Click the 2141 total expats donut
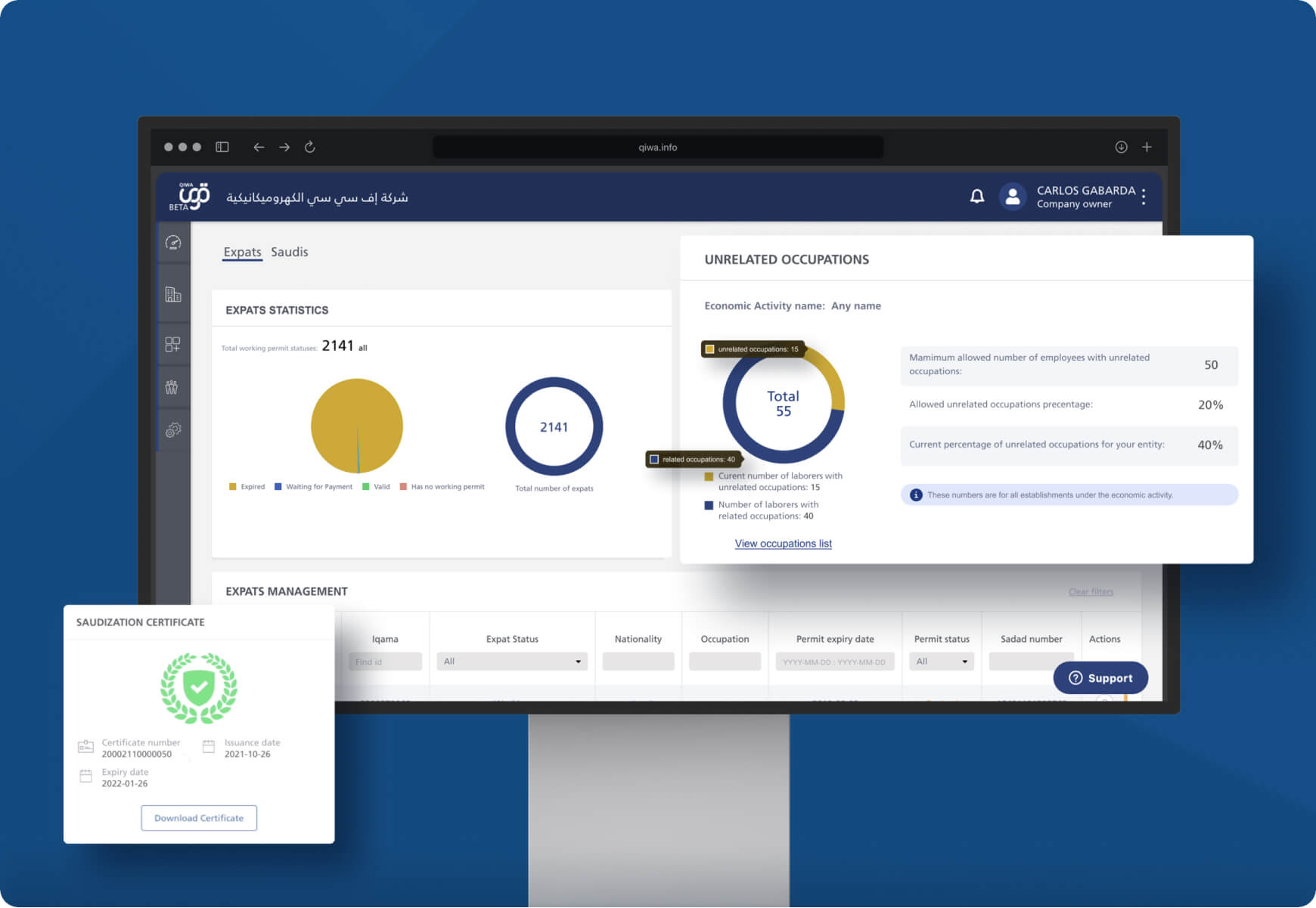This screenshot has height=908, width=1316. tap(554, 426)
